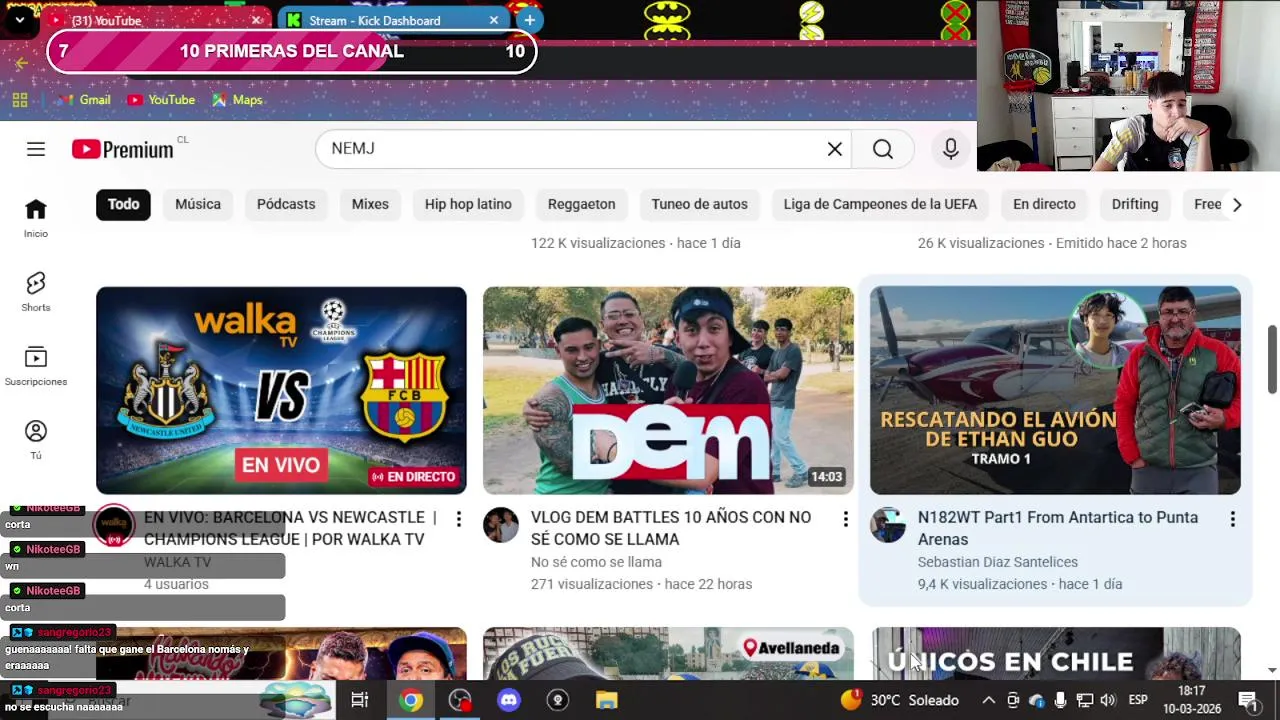Open the tab search dropdown arrow
This screenshot has height=720, width=1280.
19,19
